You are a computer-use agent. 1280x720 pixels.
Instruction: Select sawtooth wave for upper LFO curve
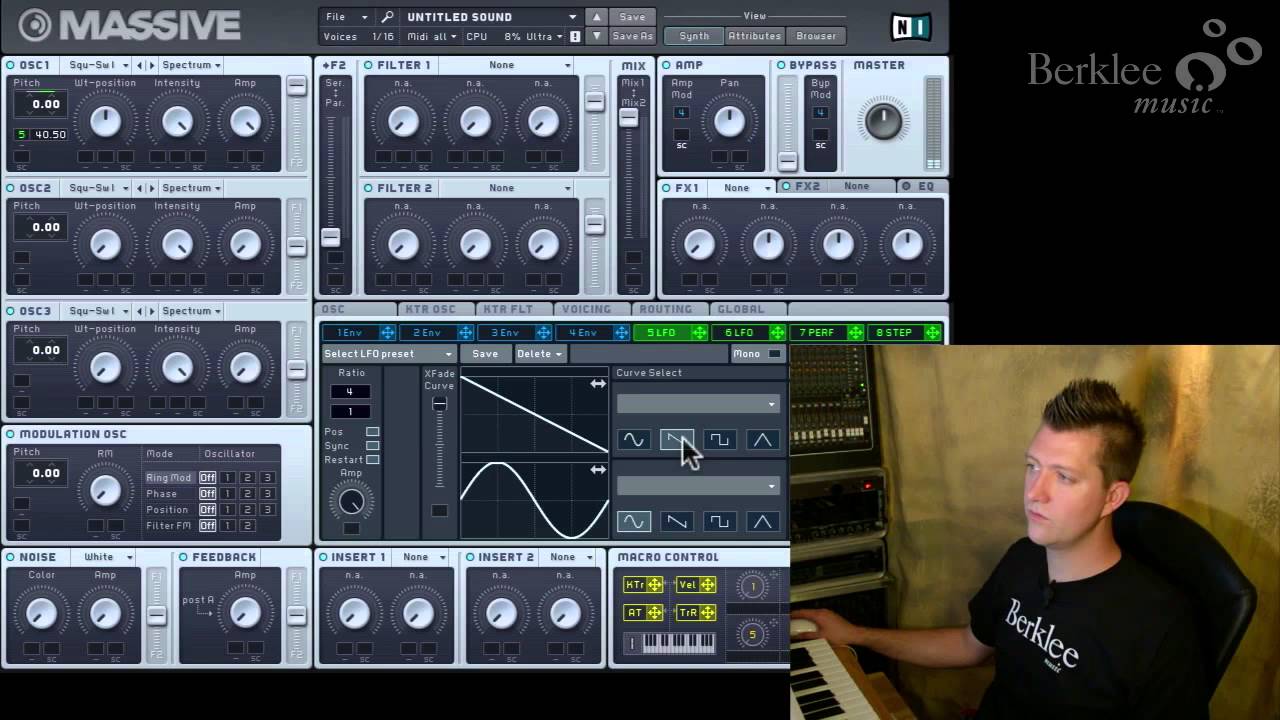point(676,439)
